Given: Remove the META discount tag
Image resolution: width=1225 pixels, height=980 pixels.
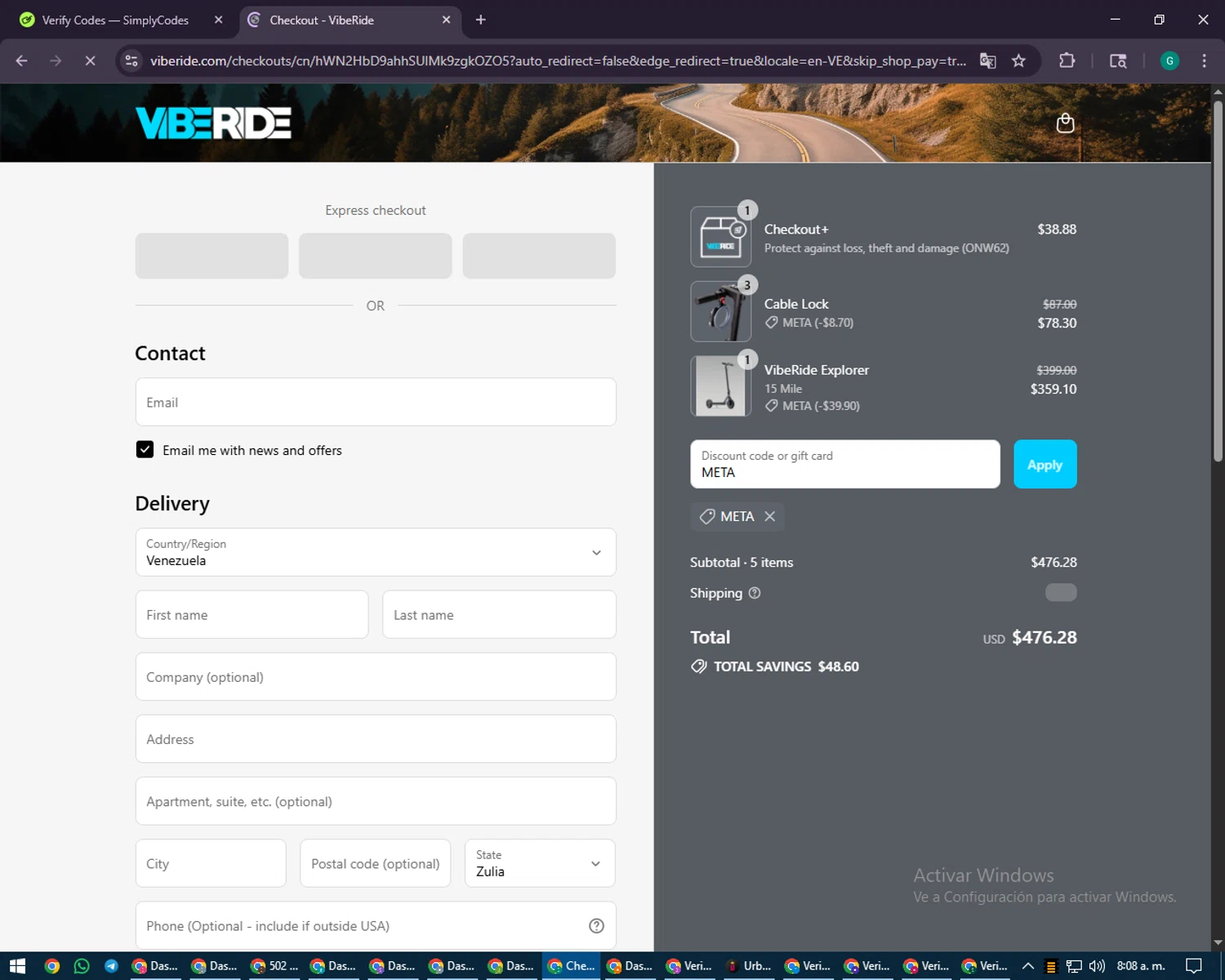Looking at the screenshot, I should click(x=769, y=516).
